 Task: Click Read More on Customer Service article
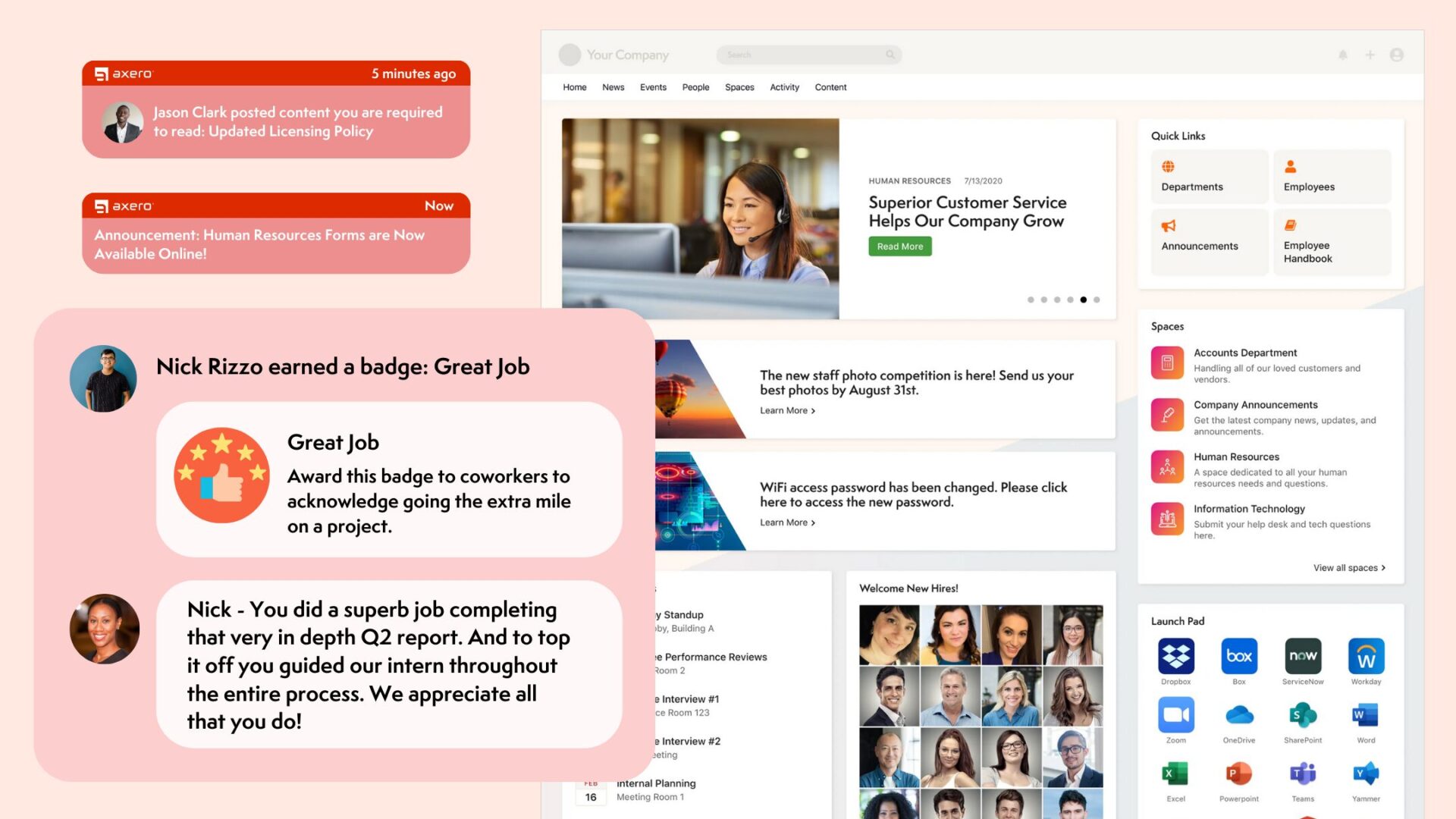point(897,245)
